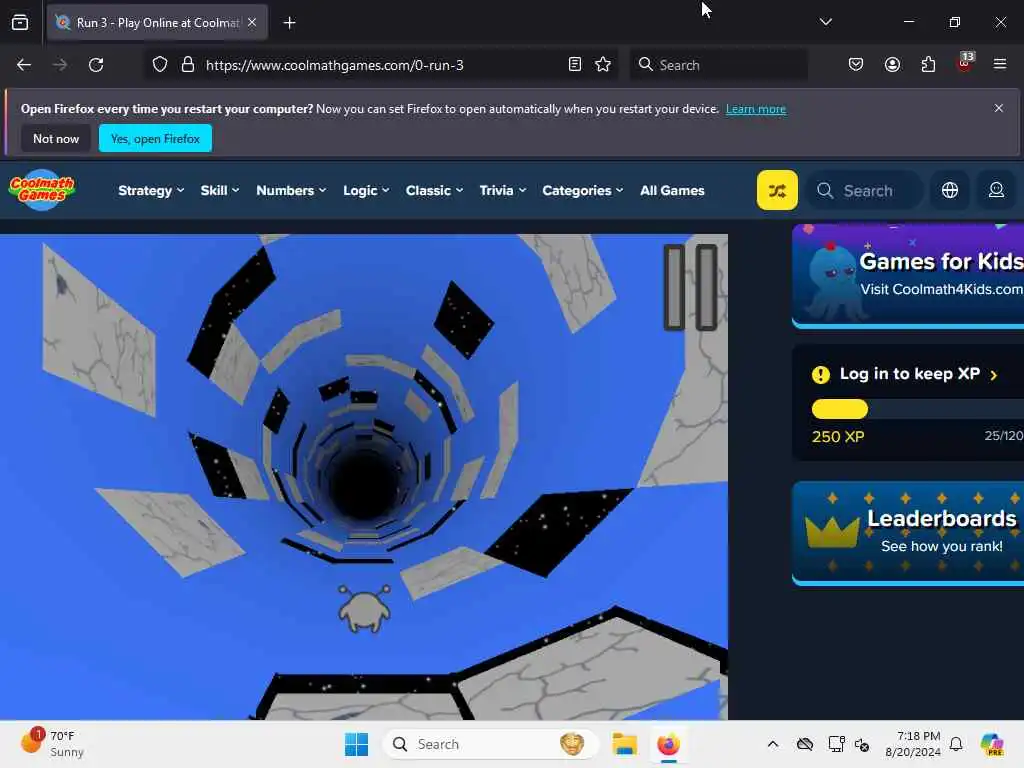1024x768 pixels.
Task: Open a new browser tab
Action: tap(289, 23)
